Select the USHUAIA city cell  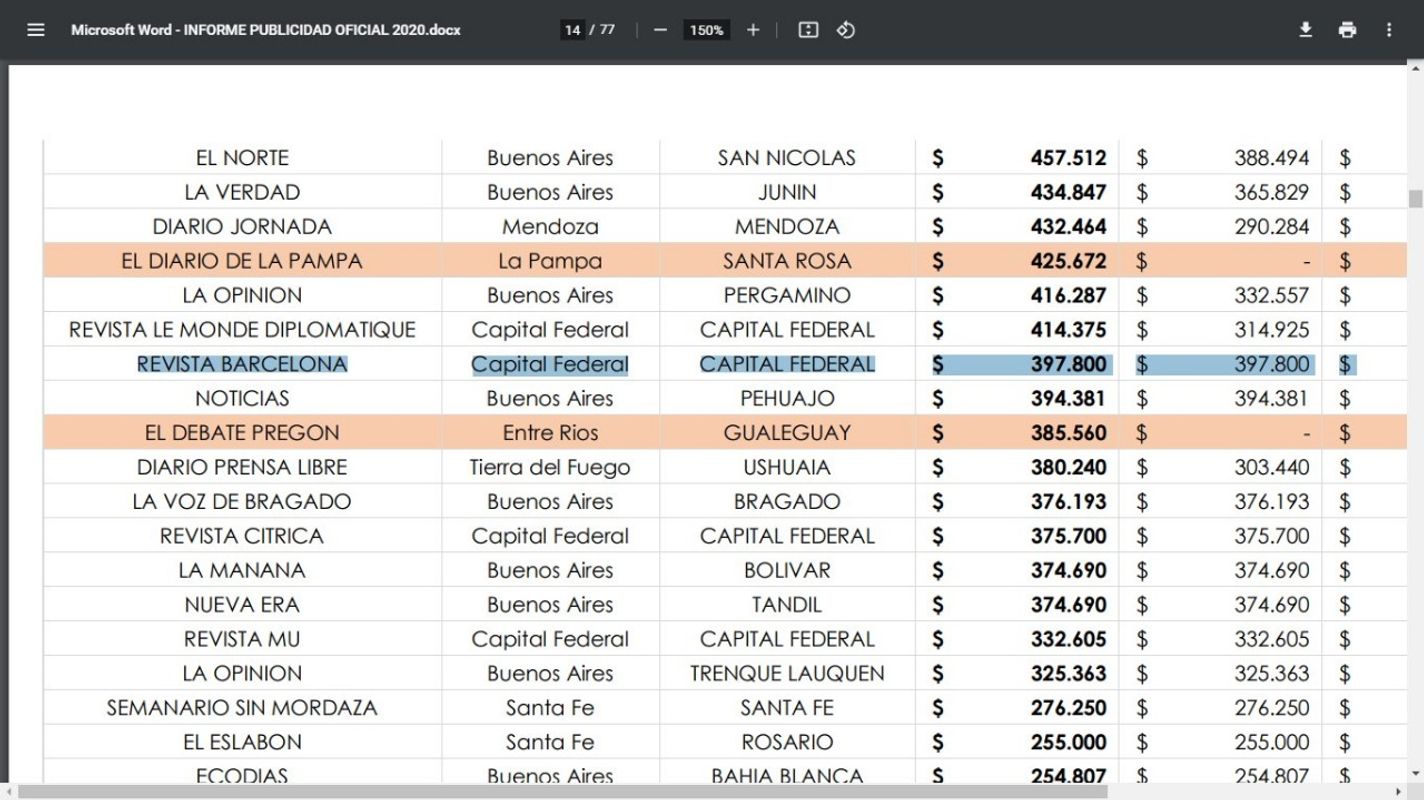tap(787, 467)
